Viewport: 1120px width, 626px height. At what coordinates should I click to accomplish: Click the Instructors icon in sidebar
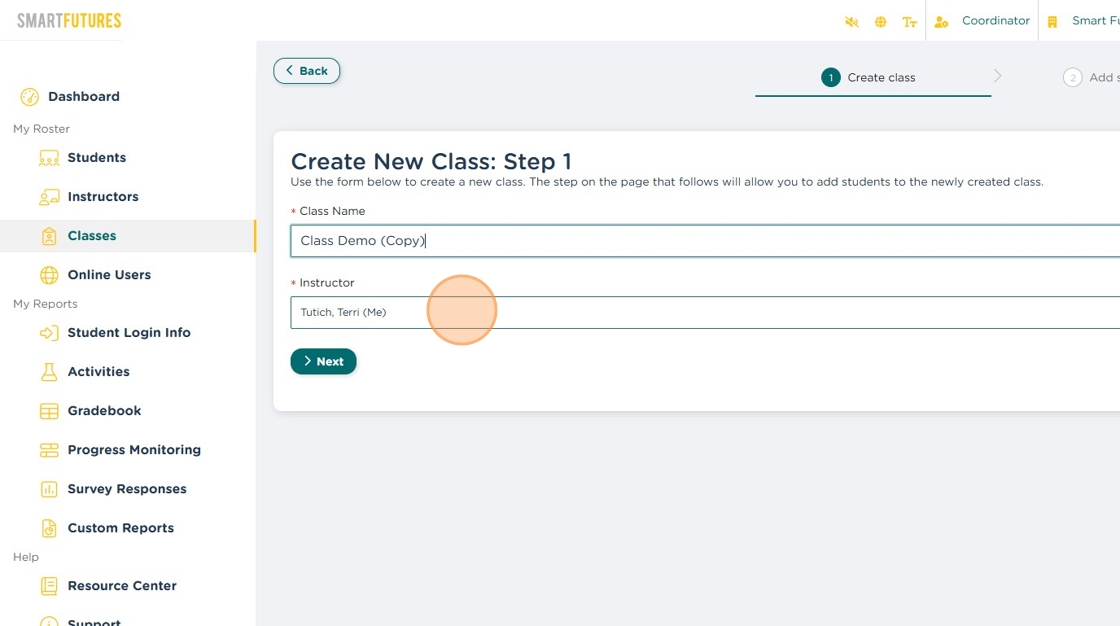[x=49, y=197]
